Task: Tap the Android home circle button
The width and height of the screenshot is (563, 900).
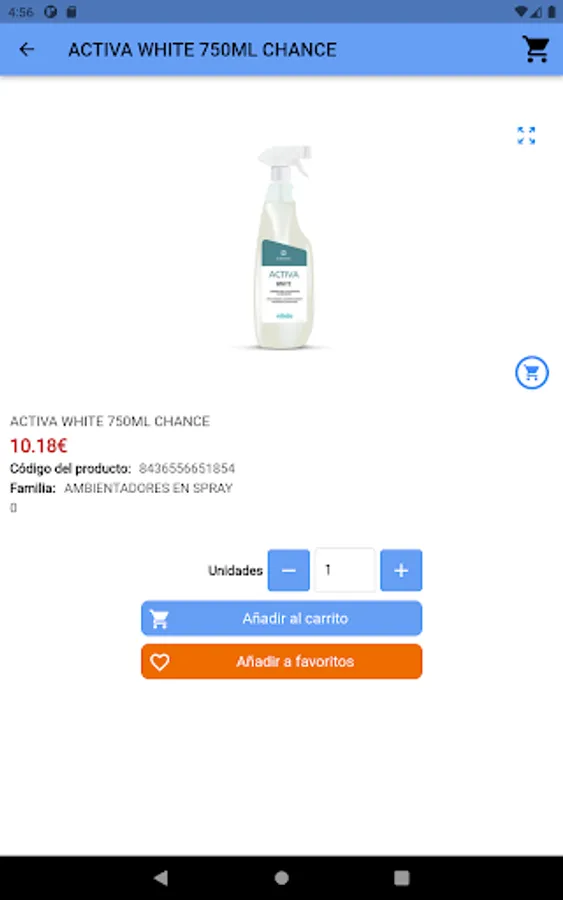Action: point(281,877)
